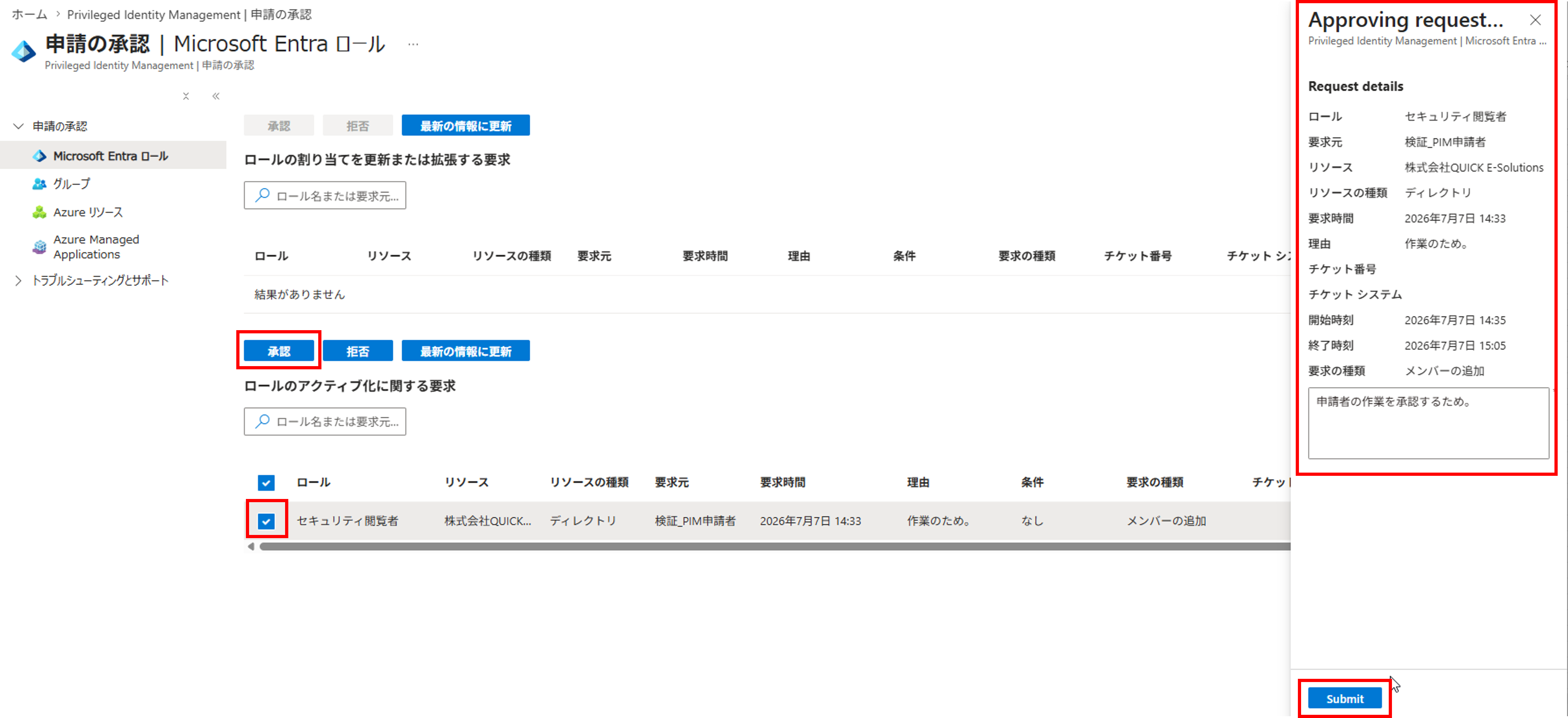Screen dimensions: 1568x718
Task: Click 最新の情報に更新 above the activation requests
Action: (x=466, y=351)
